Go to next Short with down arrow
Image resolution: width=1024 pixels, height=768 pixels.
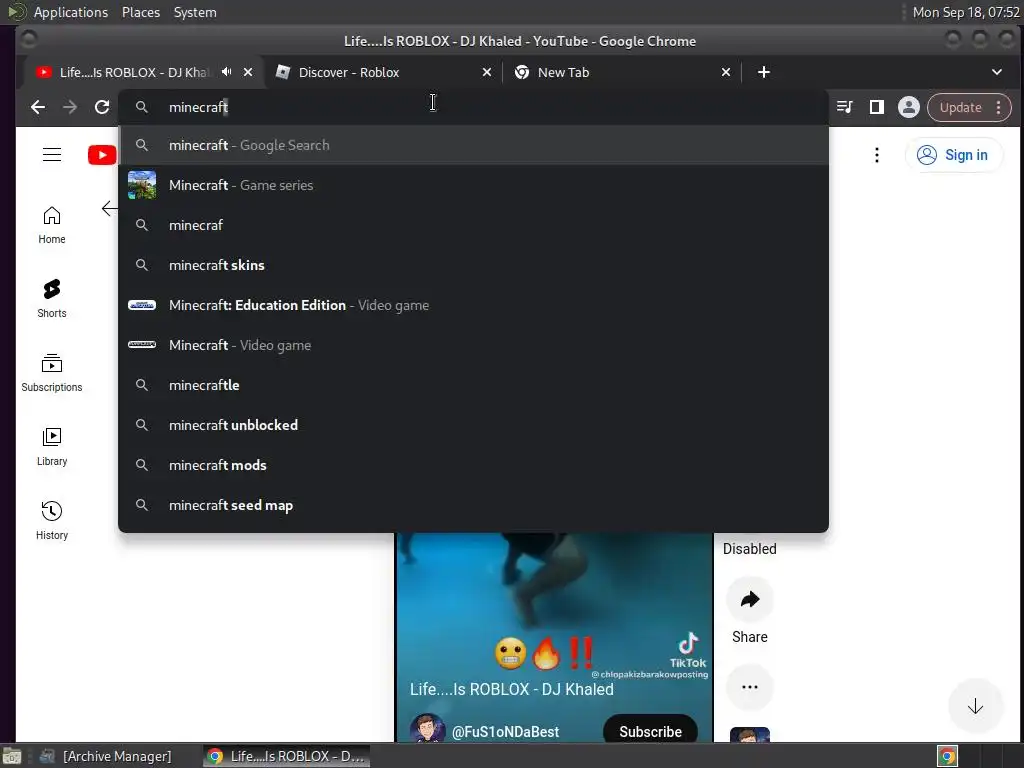975,706
